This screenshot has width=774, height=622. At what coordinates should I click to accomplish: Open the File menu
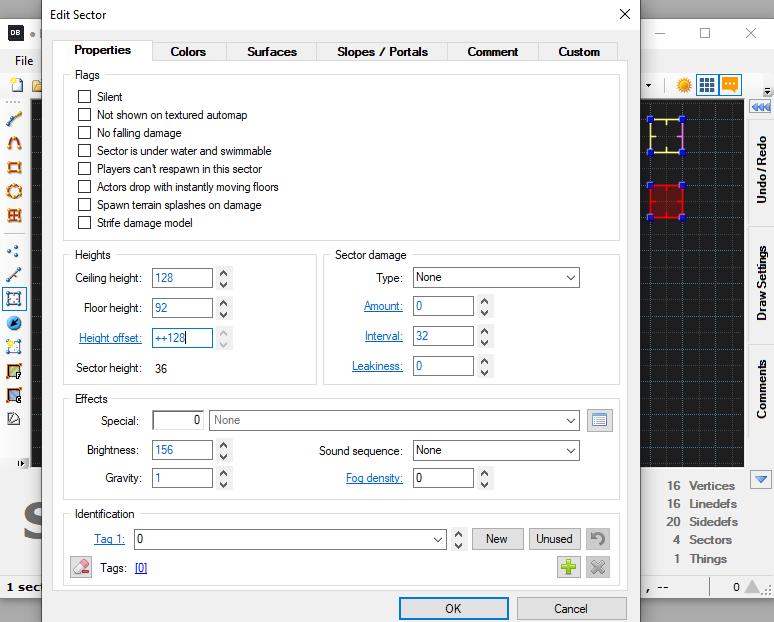[24, 61]
